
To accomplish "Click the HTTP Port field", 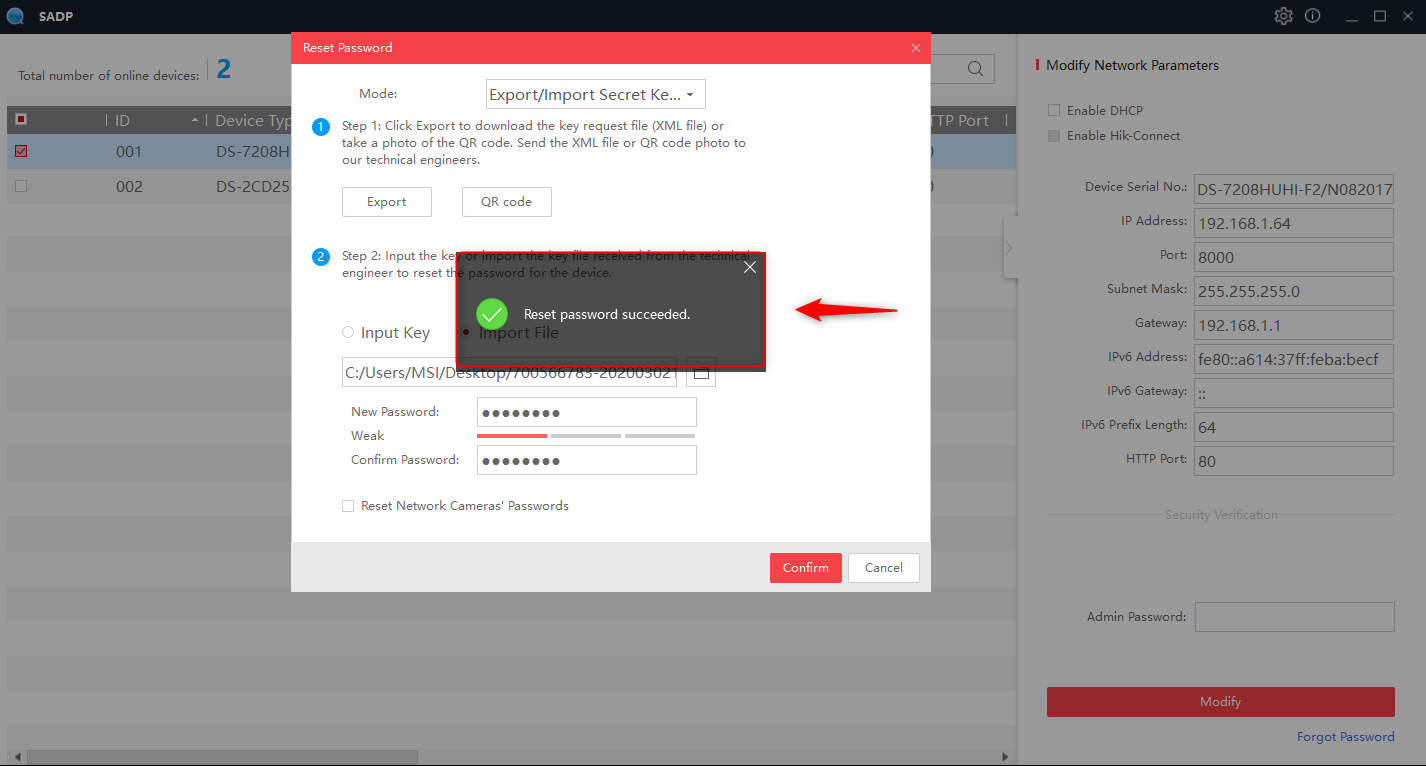I will click(x=1294, y=461).
